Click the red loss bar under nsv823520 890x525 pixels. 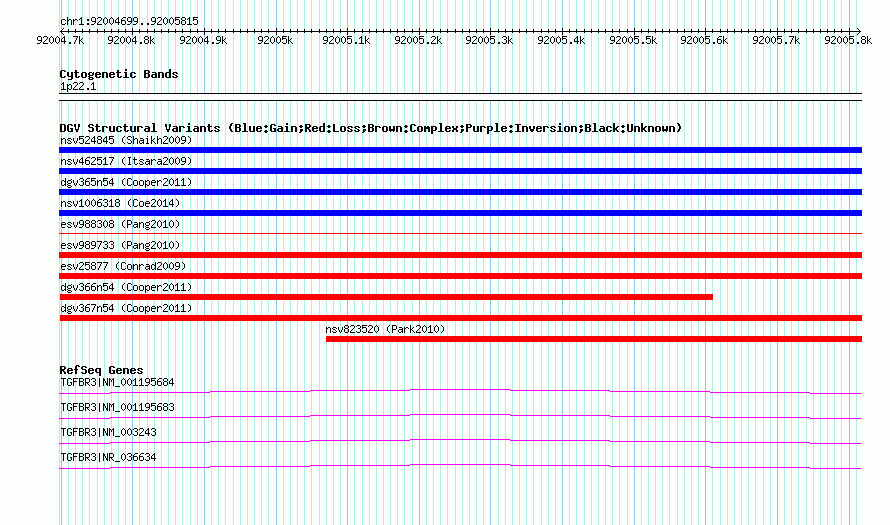(x=594, y=339)
